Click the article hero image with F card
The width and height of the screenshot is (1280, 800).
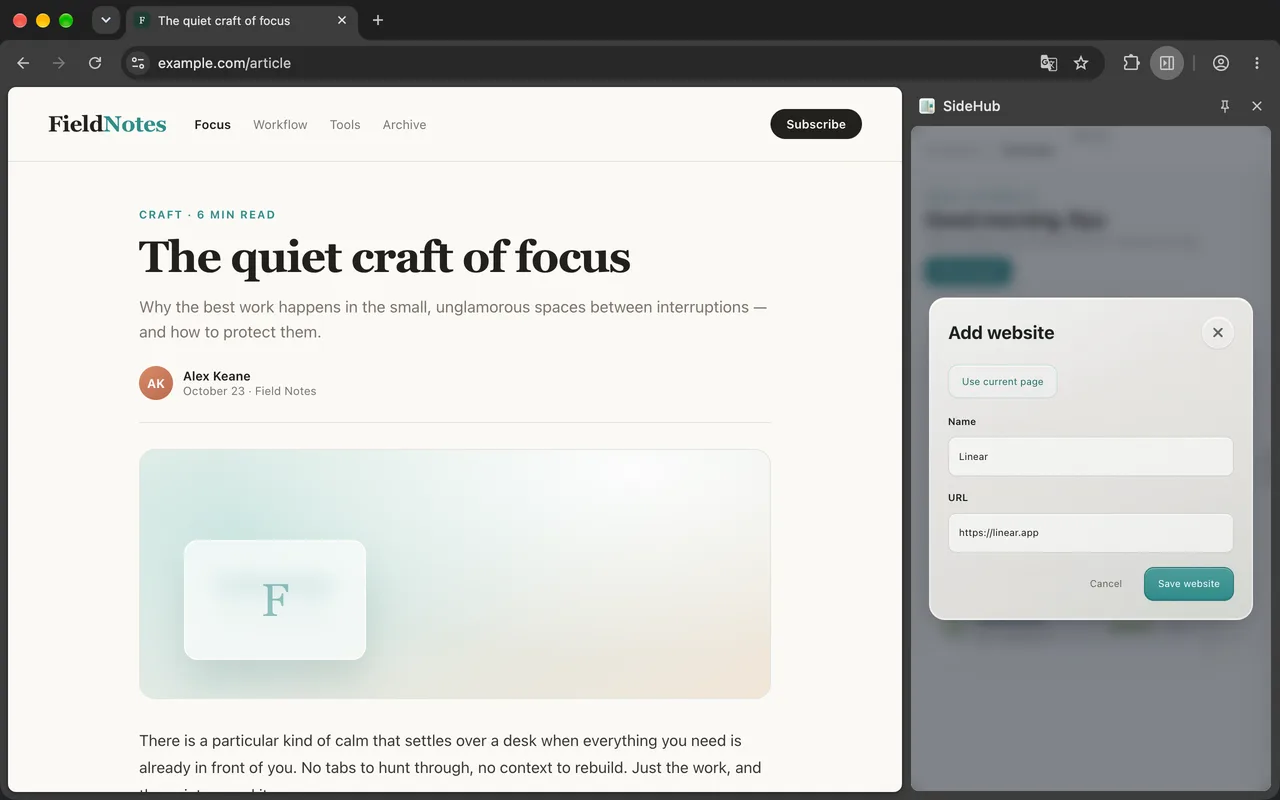pos(455,574)
